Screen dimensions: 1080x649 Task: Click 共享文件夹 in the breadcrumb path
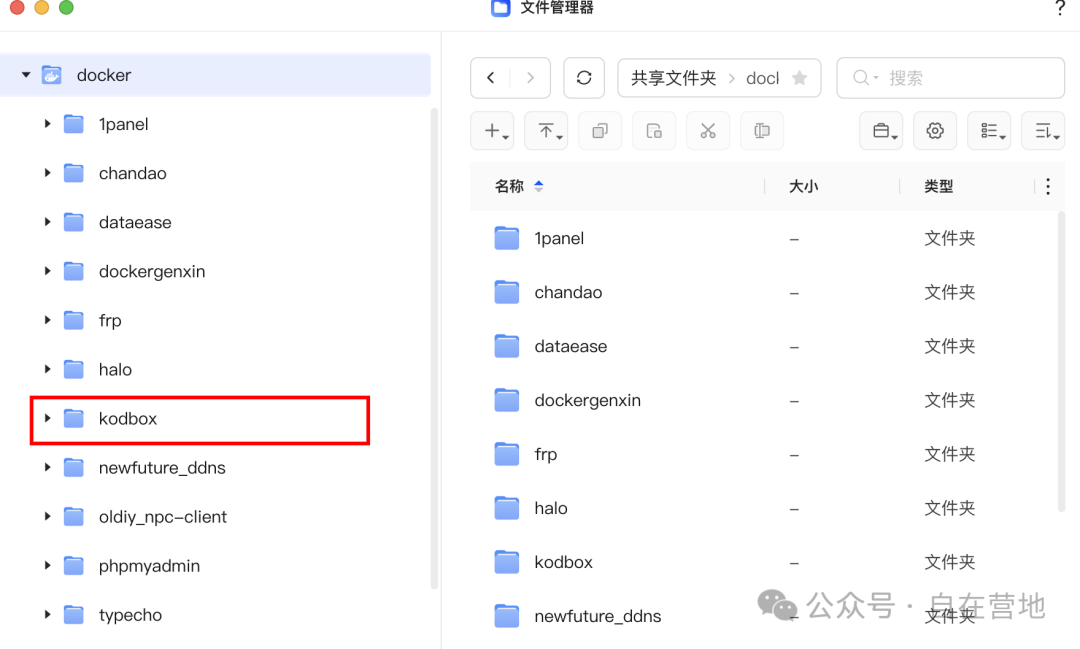click(x=673, y=78)
